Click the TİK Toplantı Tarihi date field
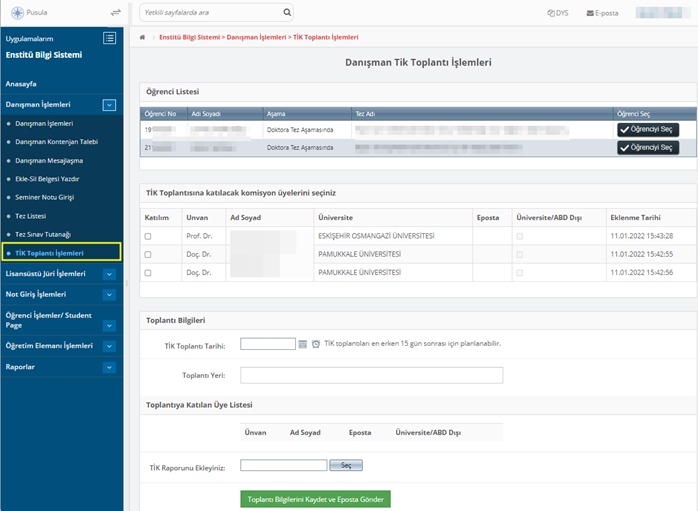Screen dimensions: 698x511 point(268,344)
